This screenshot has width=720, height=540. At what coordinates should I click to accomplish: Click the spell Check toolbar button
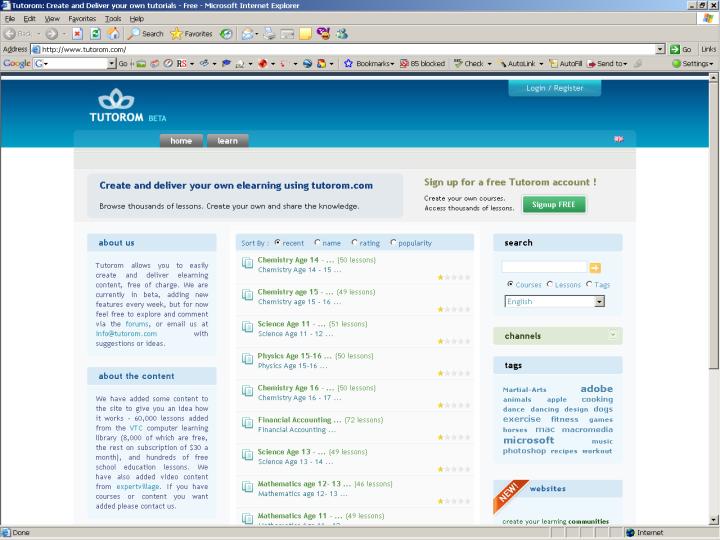pos(469,63)
